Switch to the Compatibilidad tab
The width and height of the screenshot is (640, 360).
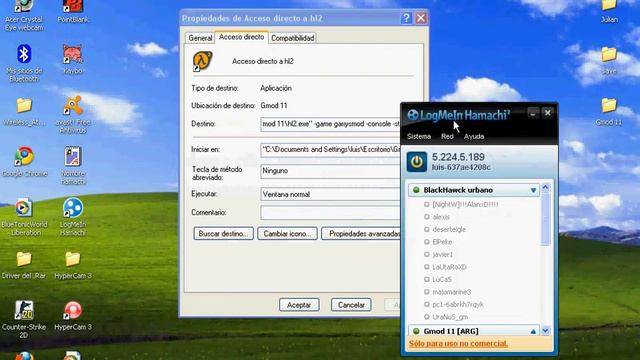point(293,38)
